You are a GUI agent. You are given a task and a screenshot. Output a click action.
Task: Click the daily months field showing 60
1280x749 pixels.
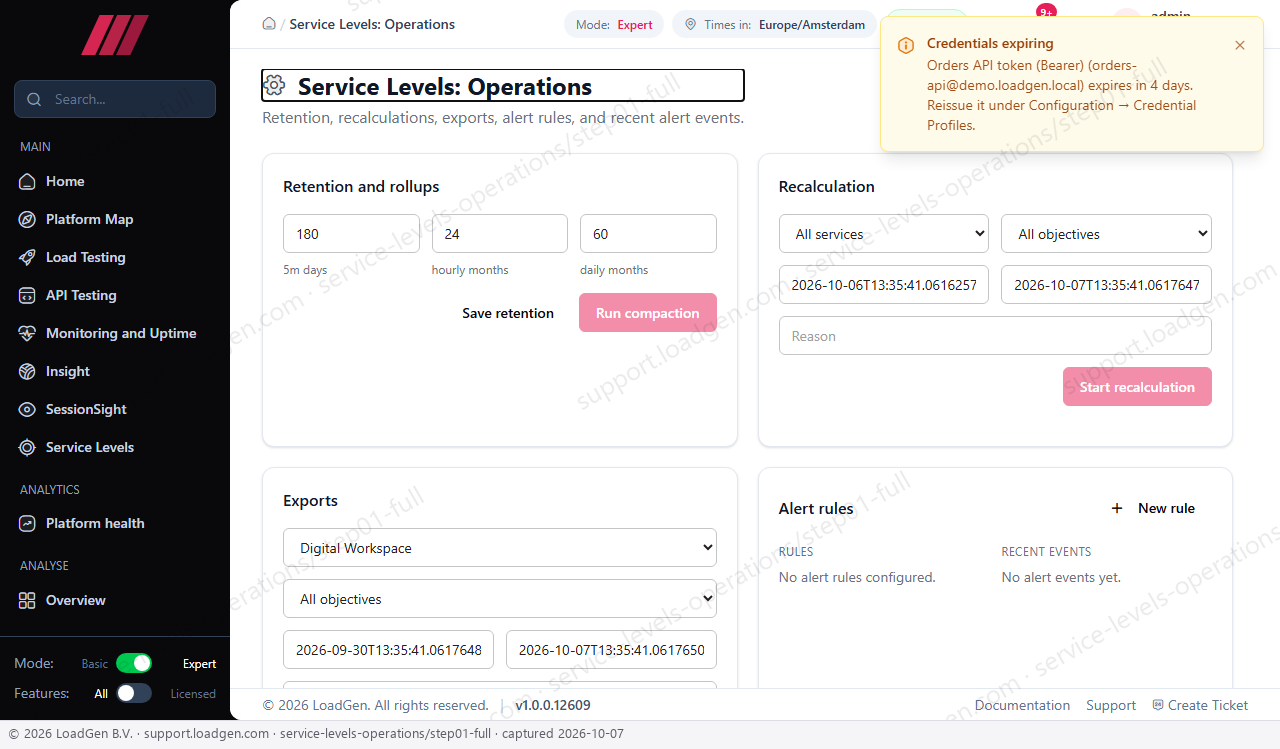coord(648,234)
